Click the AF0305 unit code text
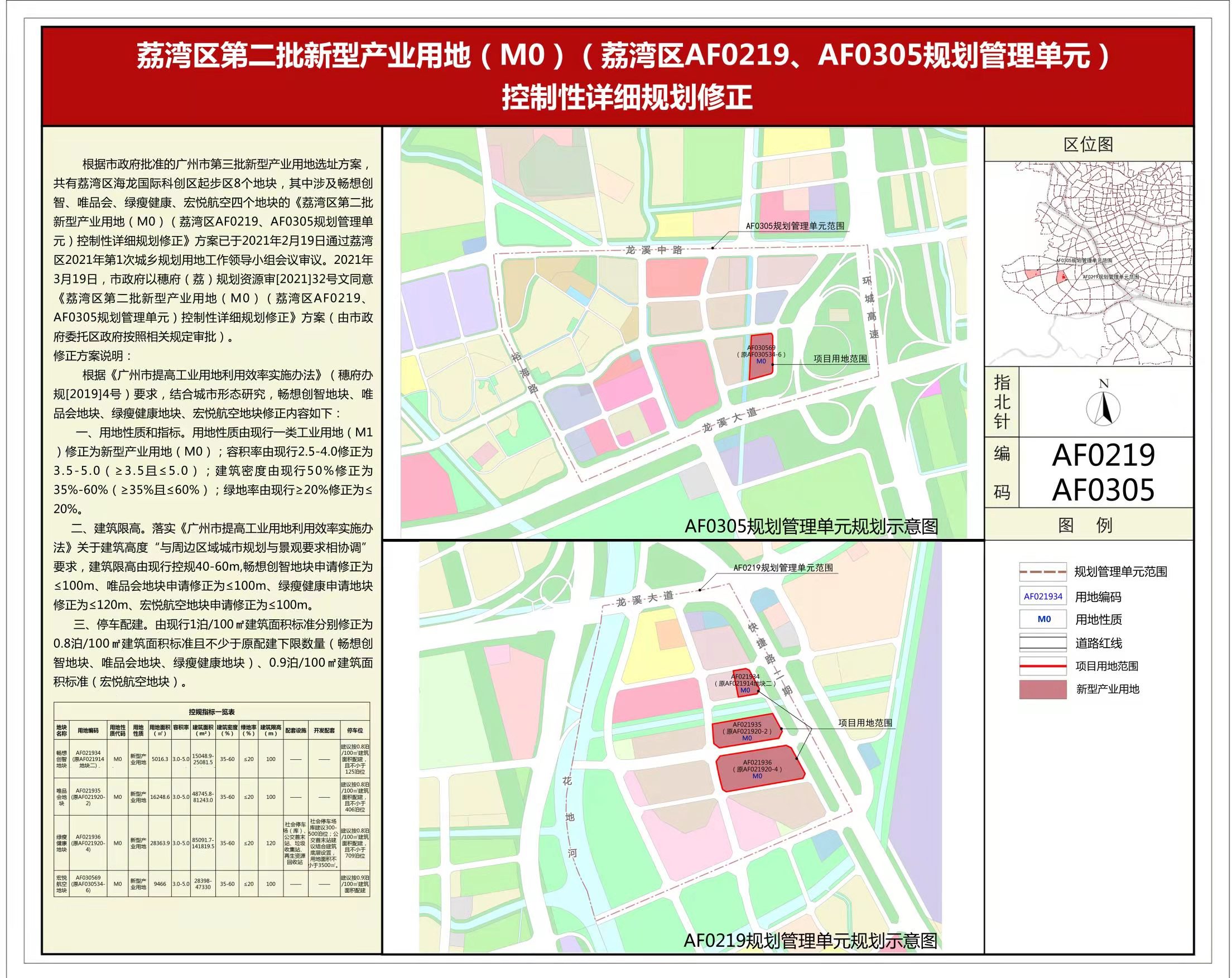This screenshot has height=978, width=1232. coord(1103,490)
